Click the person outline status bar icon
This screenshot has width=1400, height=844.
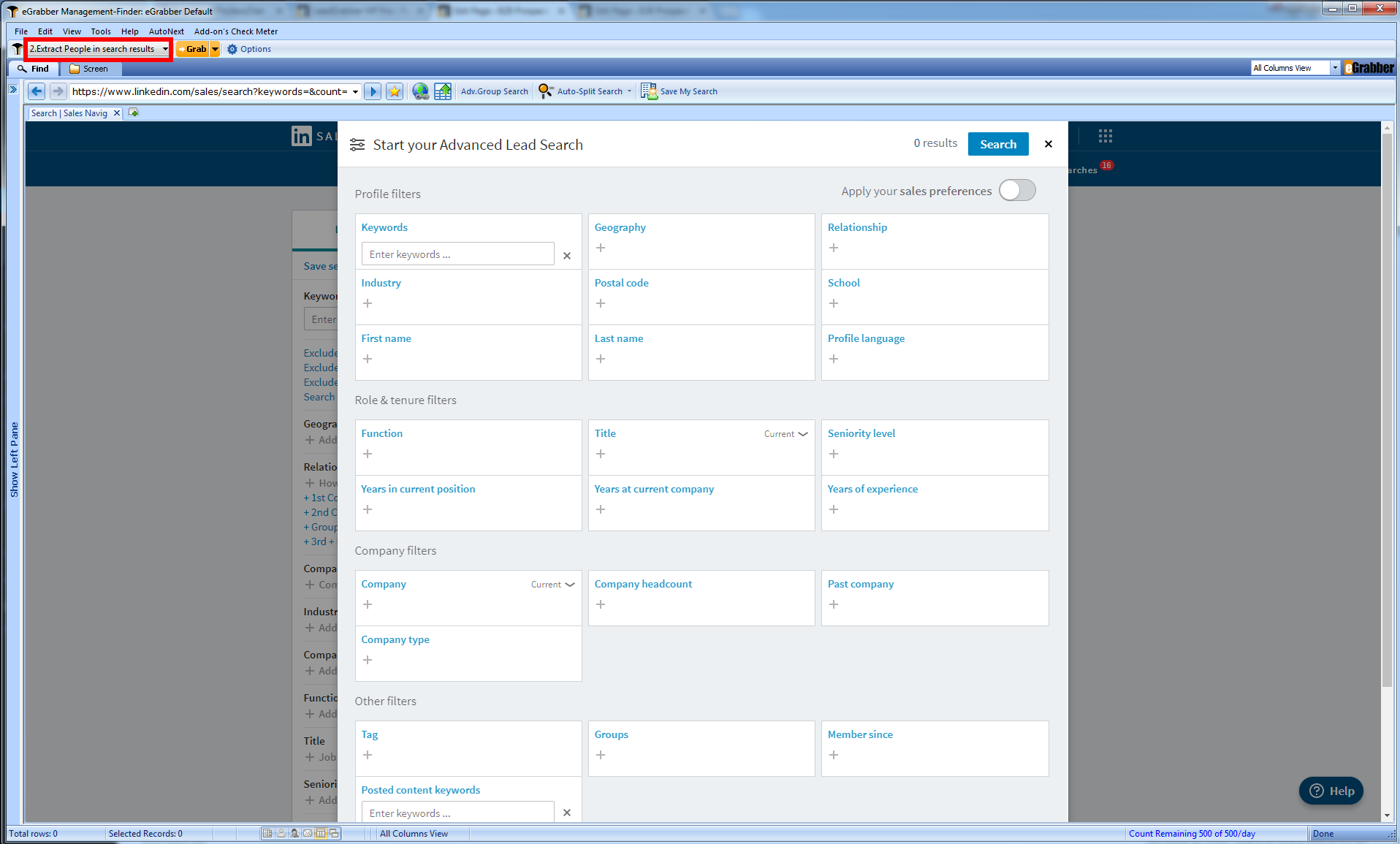pos(281,833)
